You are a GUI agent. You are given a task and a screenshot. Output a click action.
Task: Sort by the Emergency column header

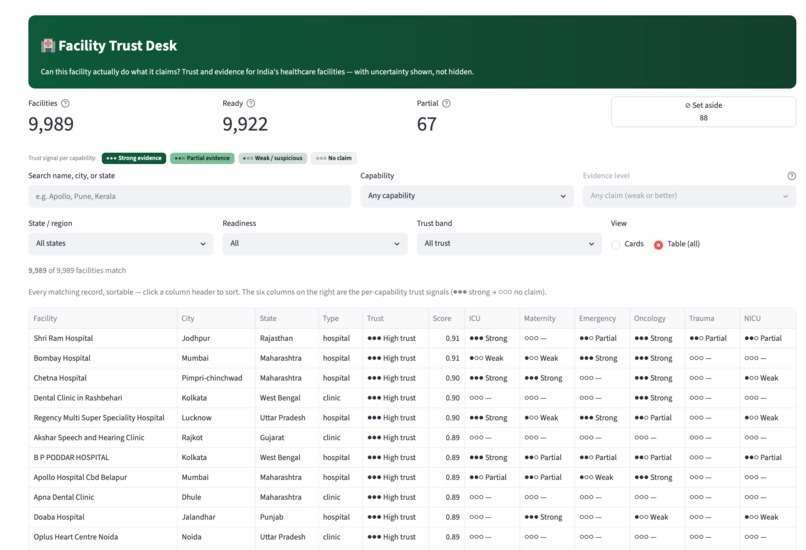pos(602,319)
